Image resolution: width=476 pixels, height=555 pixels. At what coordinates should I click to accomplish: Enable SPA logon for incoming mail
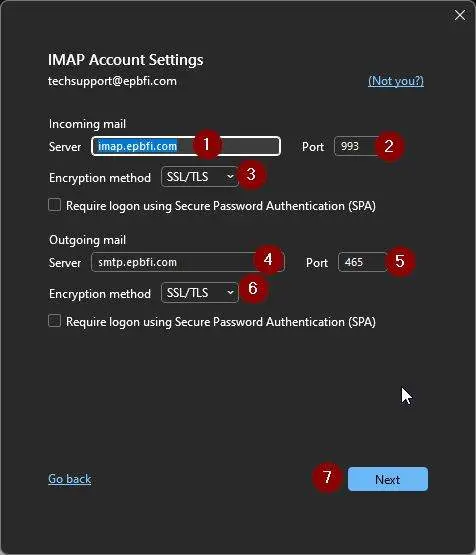55,205
